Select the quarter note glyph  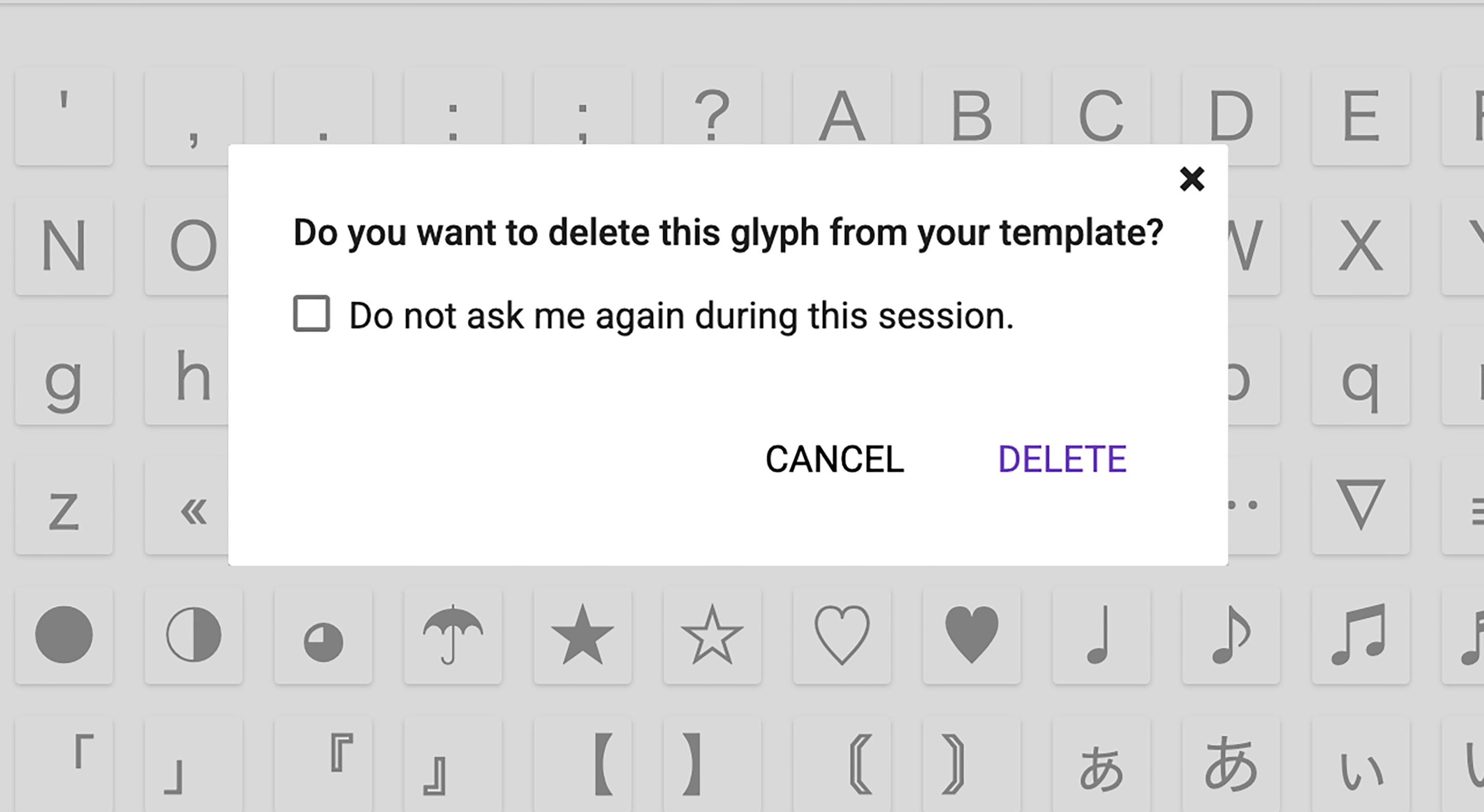1101,635
